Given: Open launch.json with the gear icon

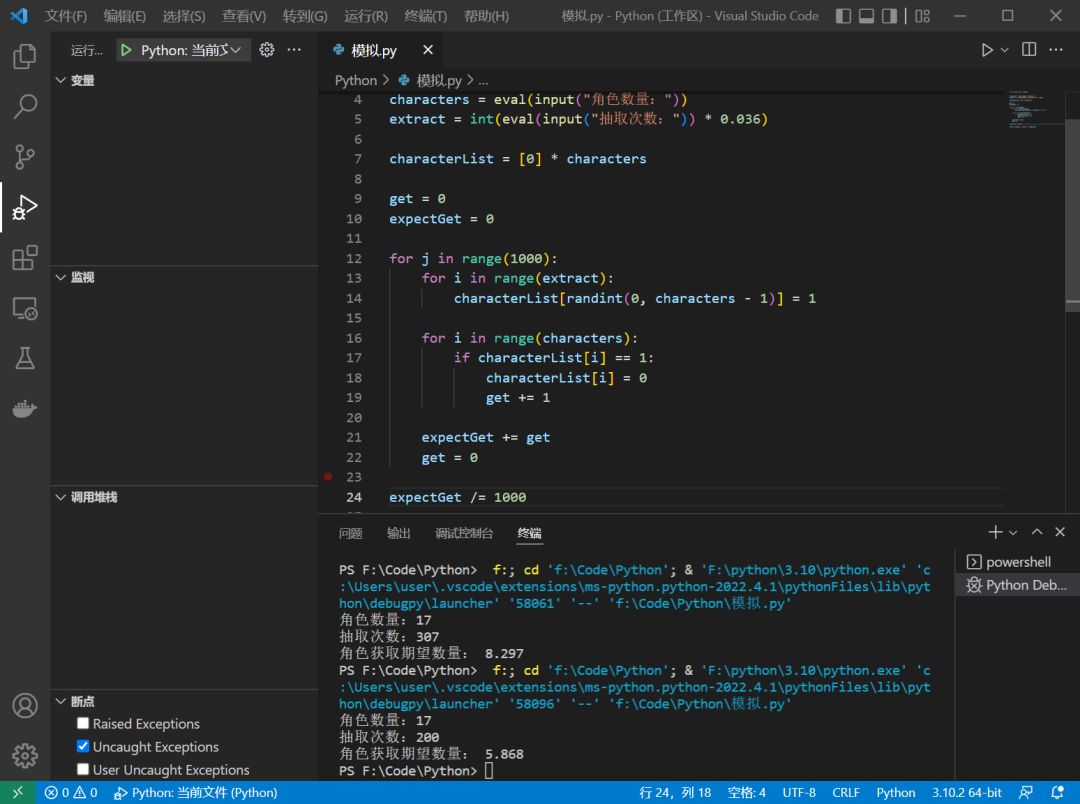Looking at the screenshot, I should [x=267, y=50].
